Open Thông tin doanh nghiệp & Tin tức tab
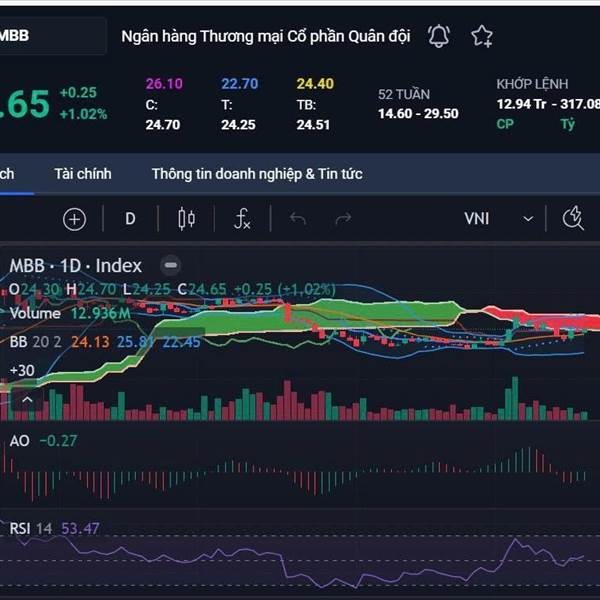Viewport: 600px width, 600px height. [257, 174]
